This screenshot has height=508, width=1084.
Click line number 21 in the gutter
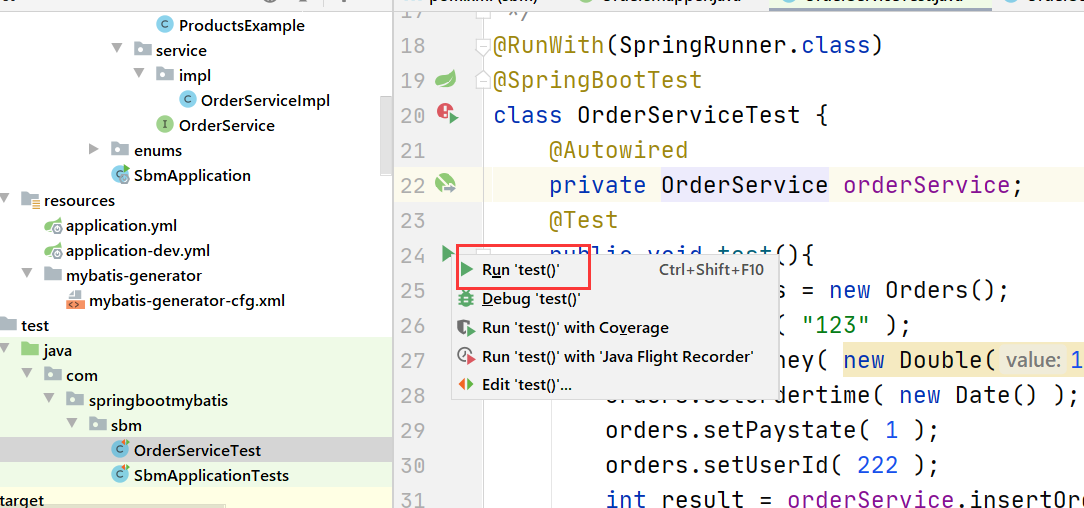point(413,150)
